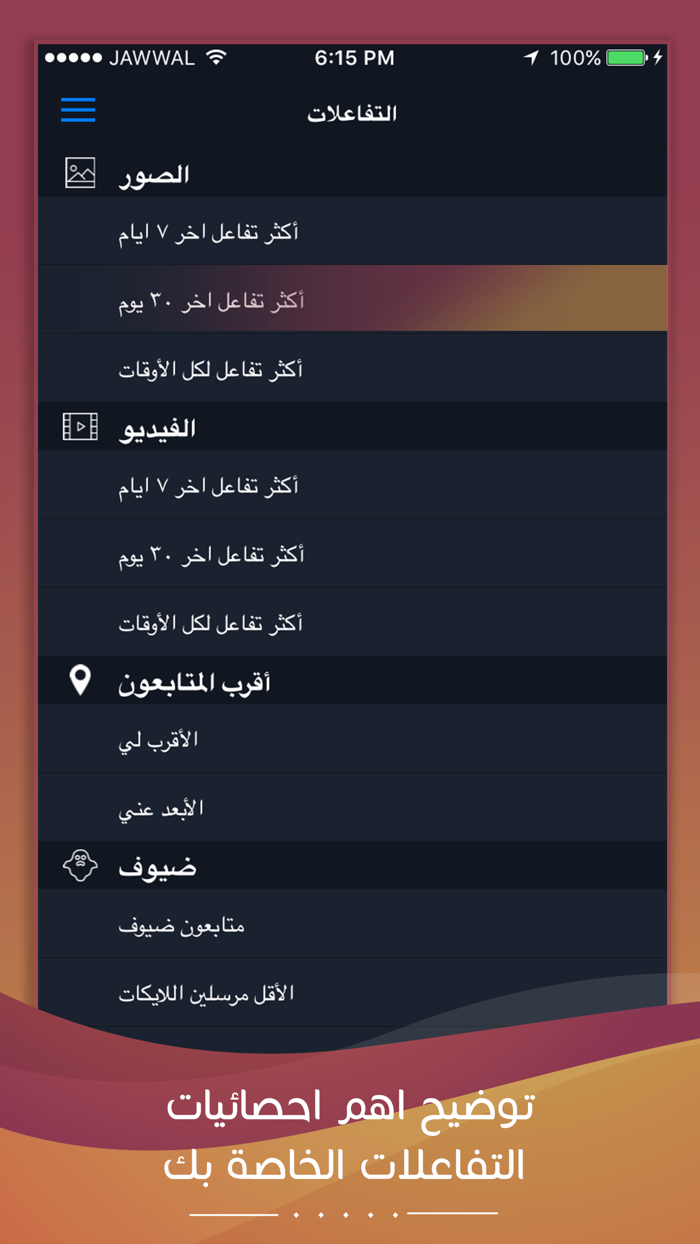Tap the التفاعلات title in the header
The width and height of the screenshot is (700, 1244).
pos(352,112)
